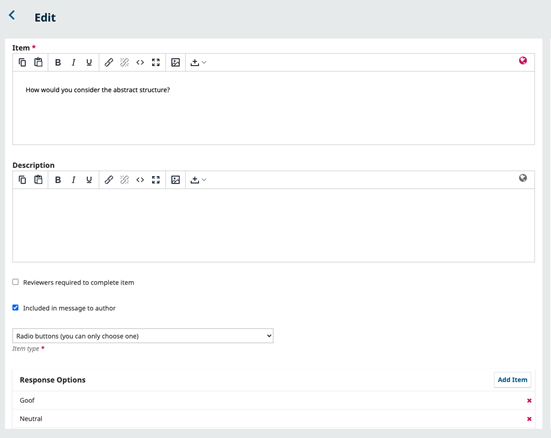The width and height of the screenshot is (551, 438).
Task: Toggle Bold in the Item editor toolbar
Action: click(58, 63)
